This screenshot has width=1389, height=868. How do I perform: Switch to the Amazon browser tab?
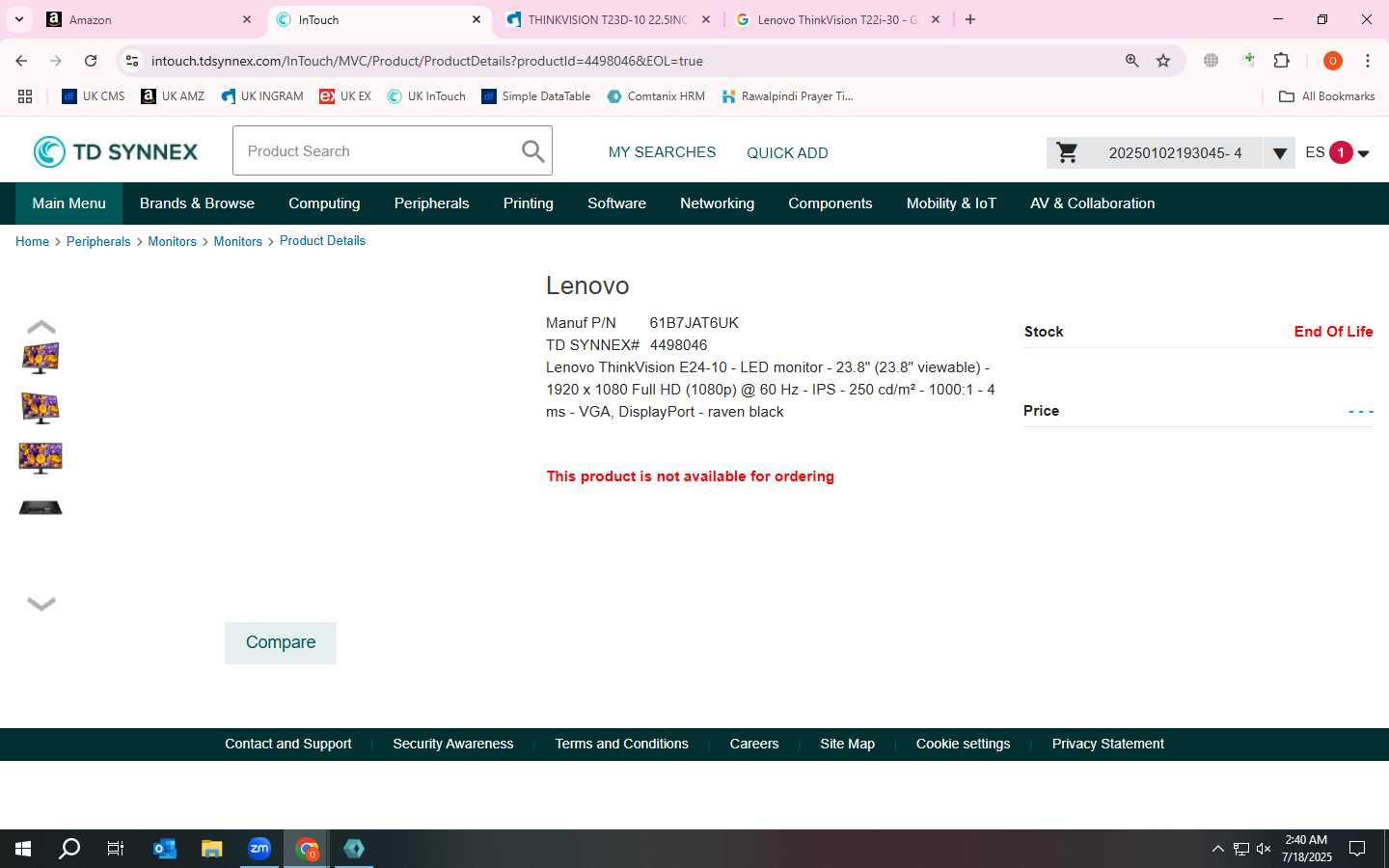[x=150, y=19]
